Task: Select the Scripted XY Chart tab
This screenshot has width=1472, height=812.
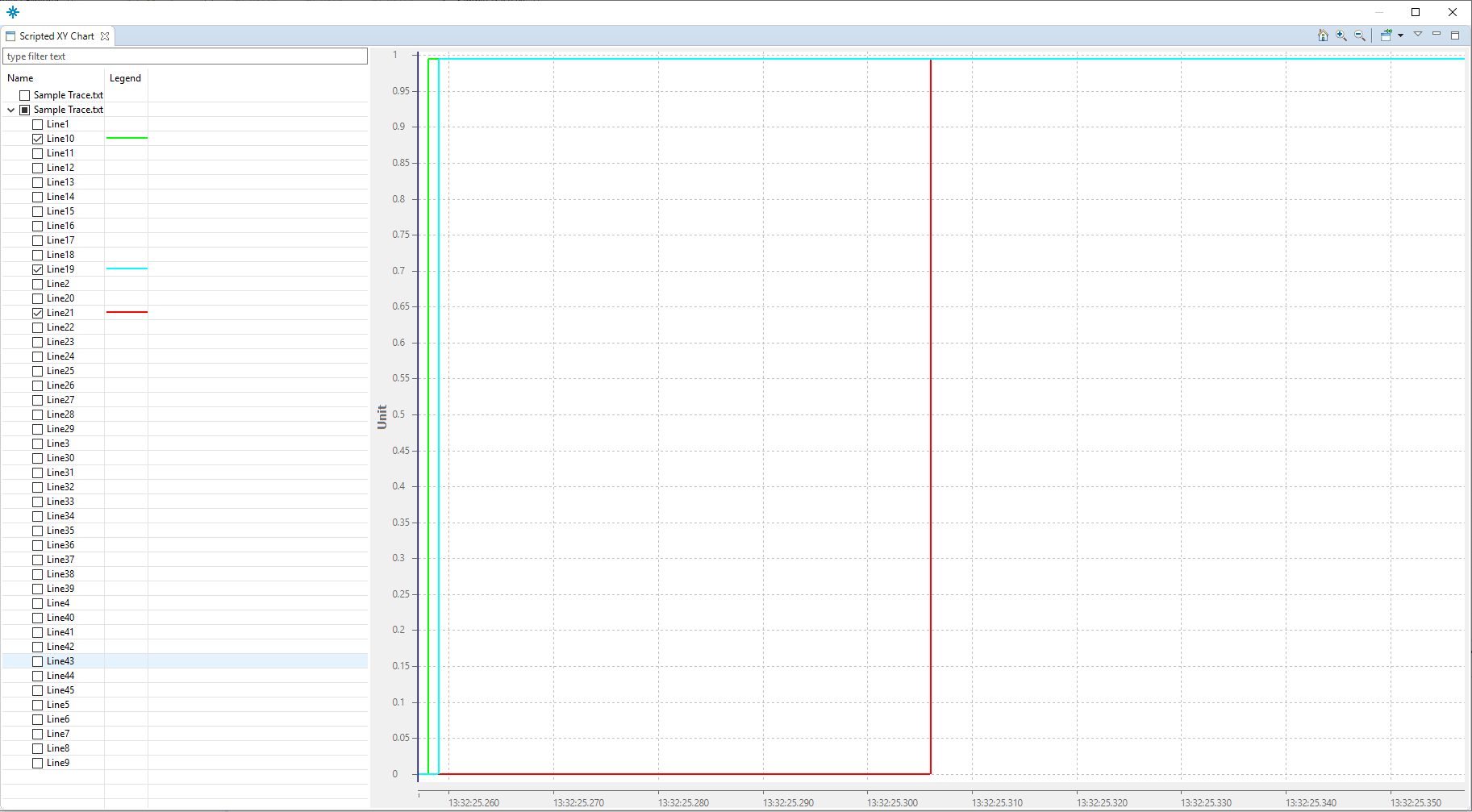Action: [x=56, y=36]
